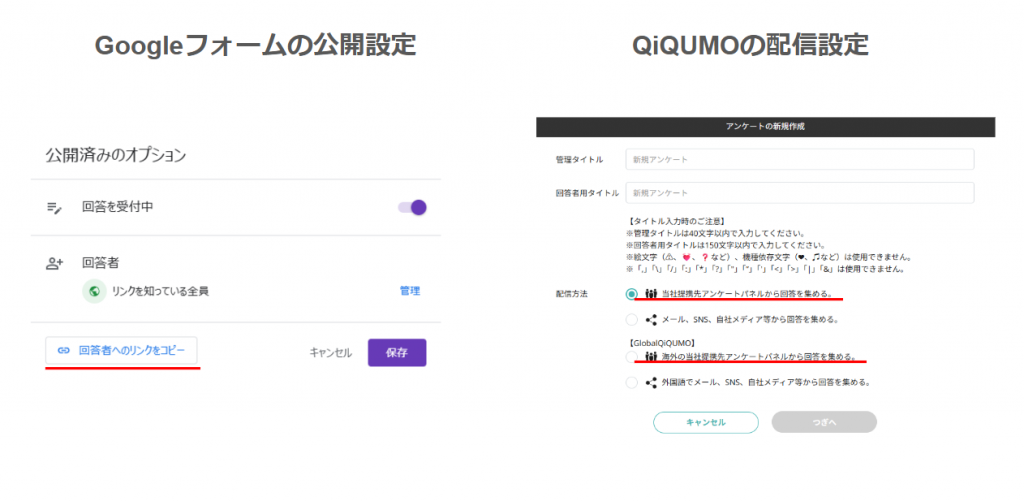Click the 回答者用タイトル input field
This screenshot has width=1024, height=501.
pos(799,193)
